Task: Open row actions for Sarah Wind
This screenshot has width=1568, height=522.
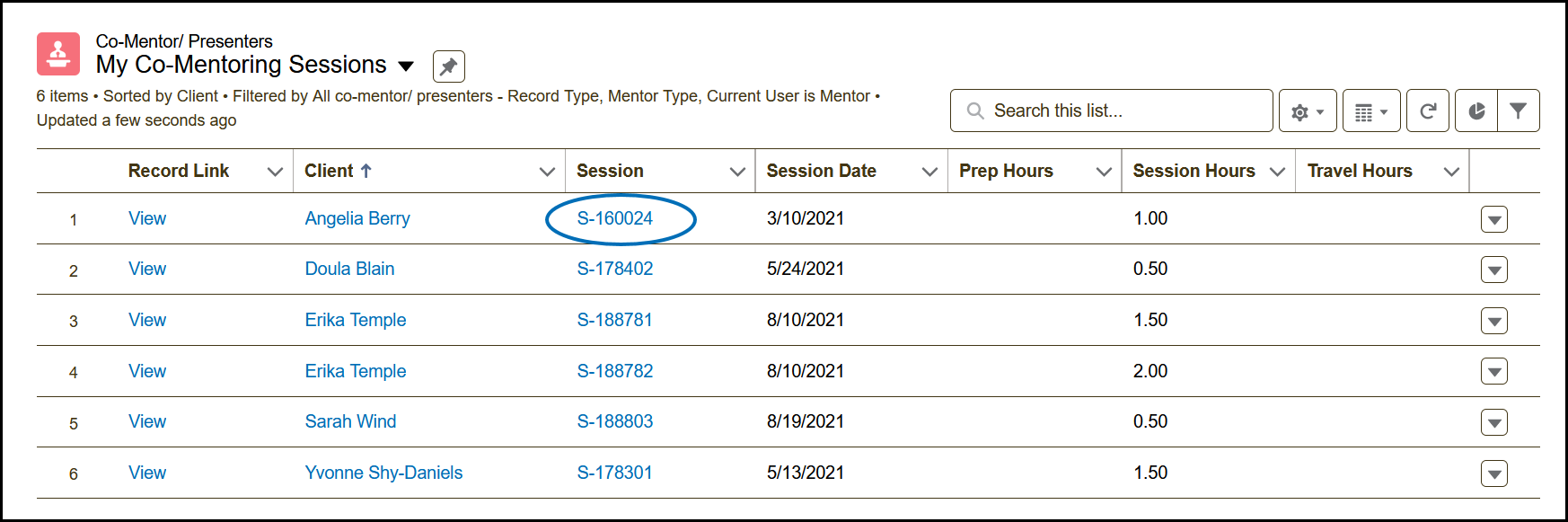Action: 1493,422
